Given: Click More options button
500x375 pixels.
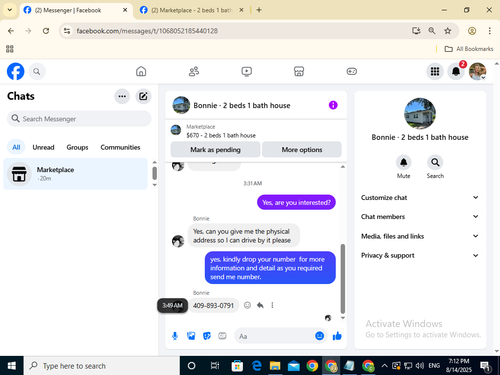Looking at the screenshot, I should pos(302,150).
